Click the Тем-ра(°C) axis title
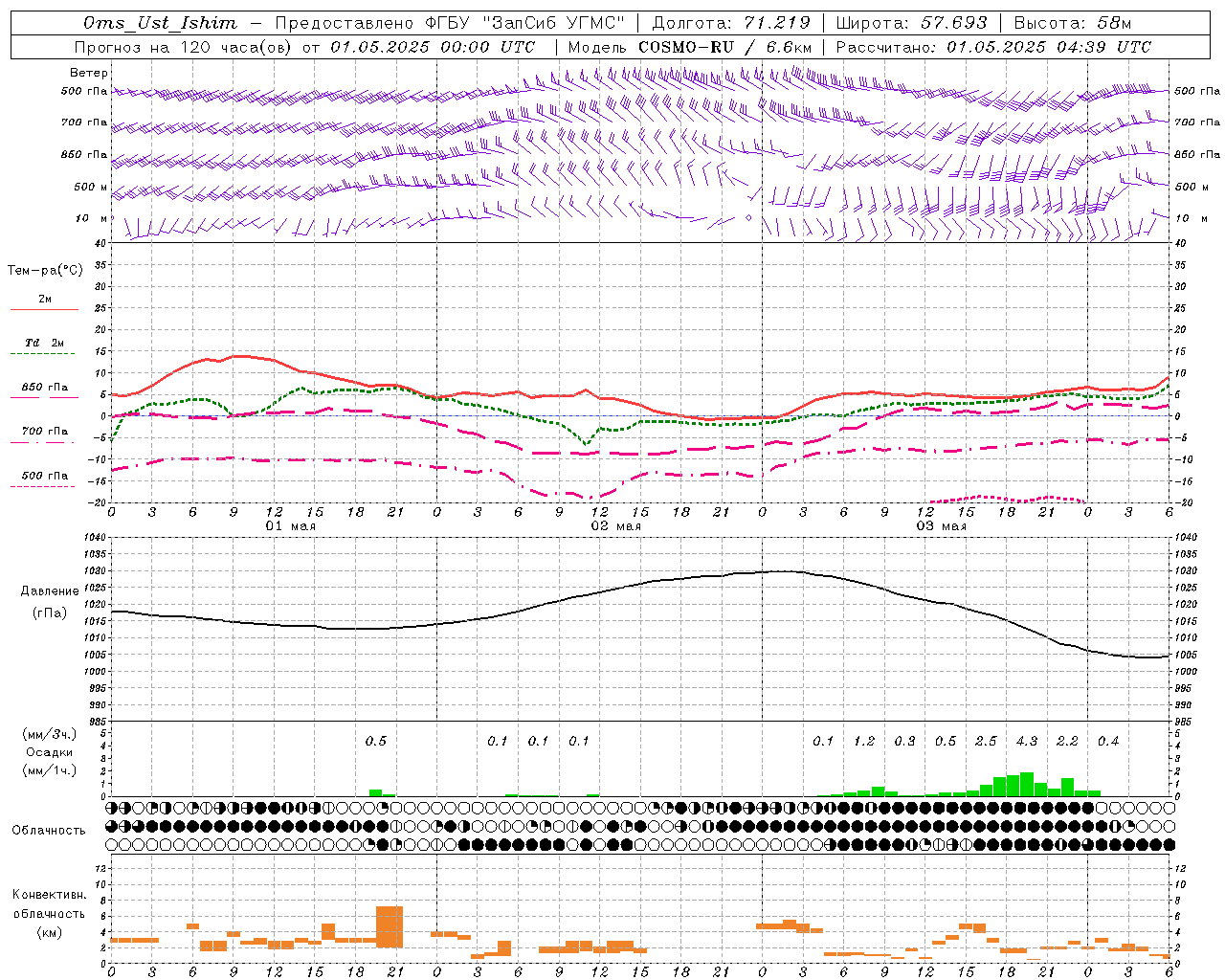 [x=45, y=271]
